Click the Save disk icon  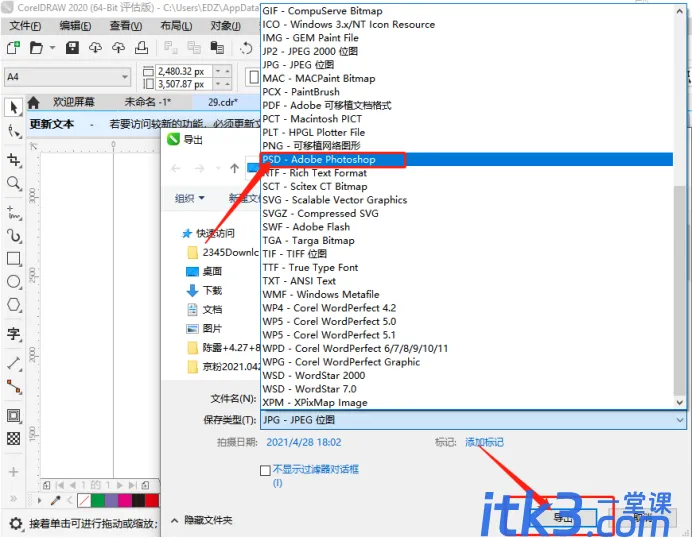tap(72, 47)
